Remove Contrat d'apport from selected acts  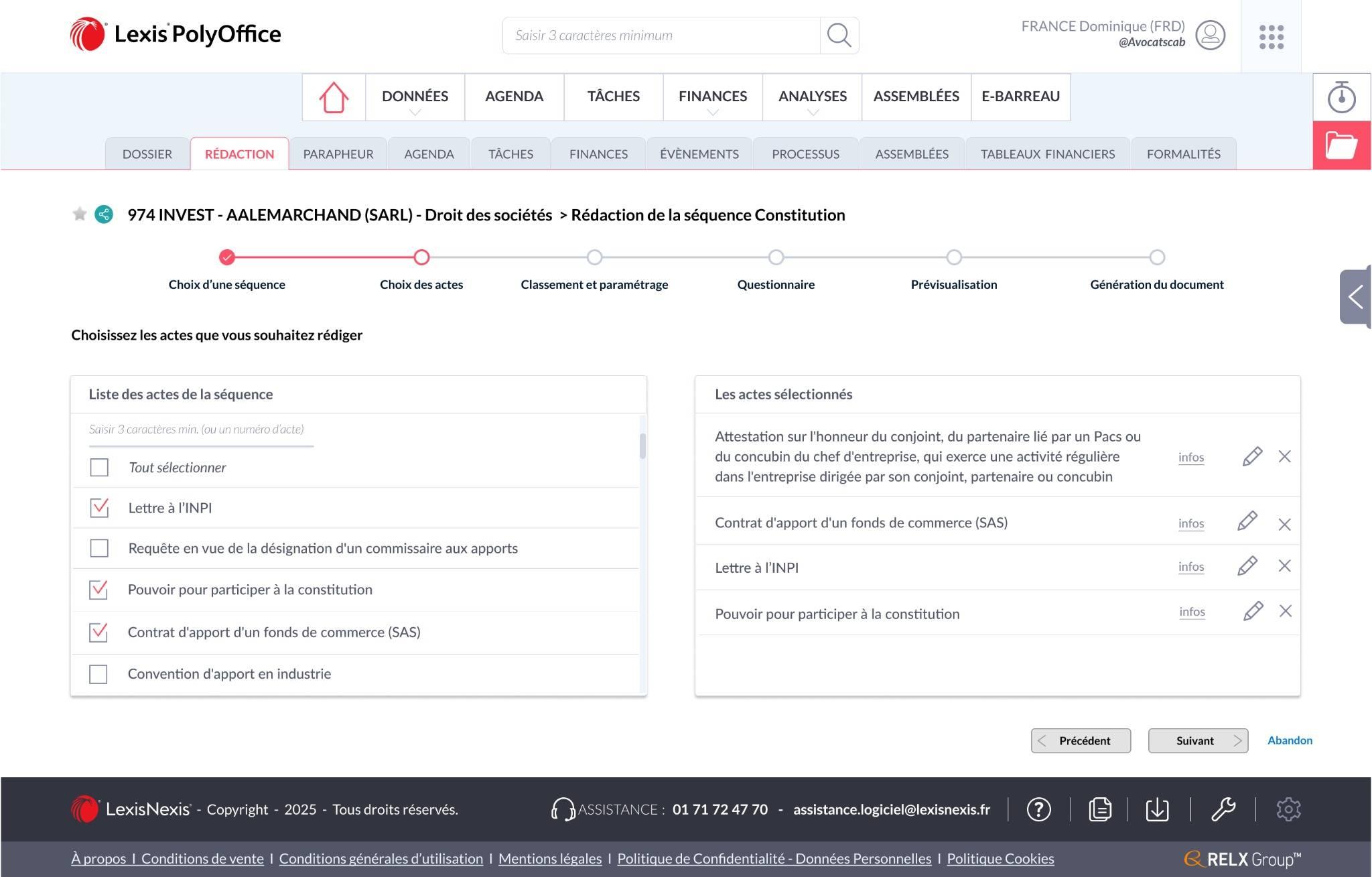tap(1284, 524)
